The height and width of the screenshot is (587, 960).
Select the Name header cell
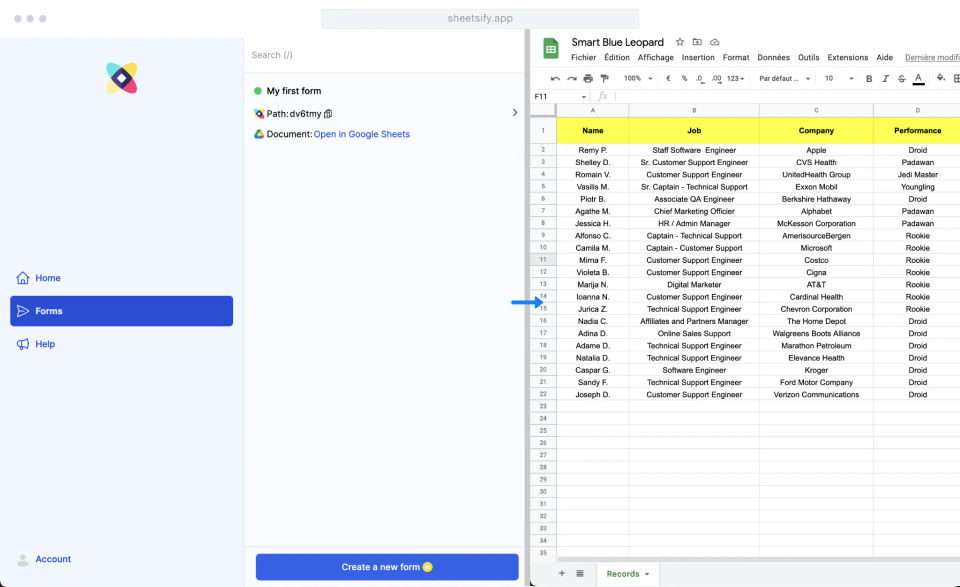(x=593, y=130)
